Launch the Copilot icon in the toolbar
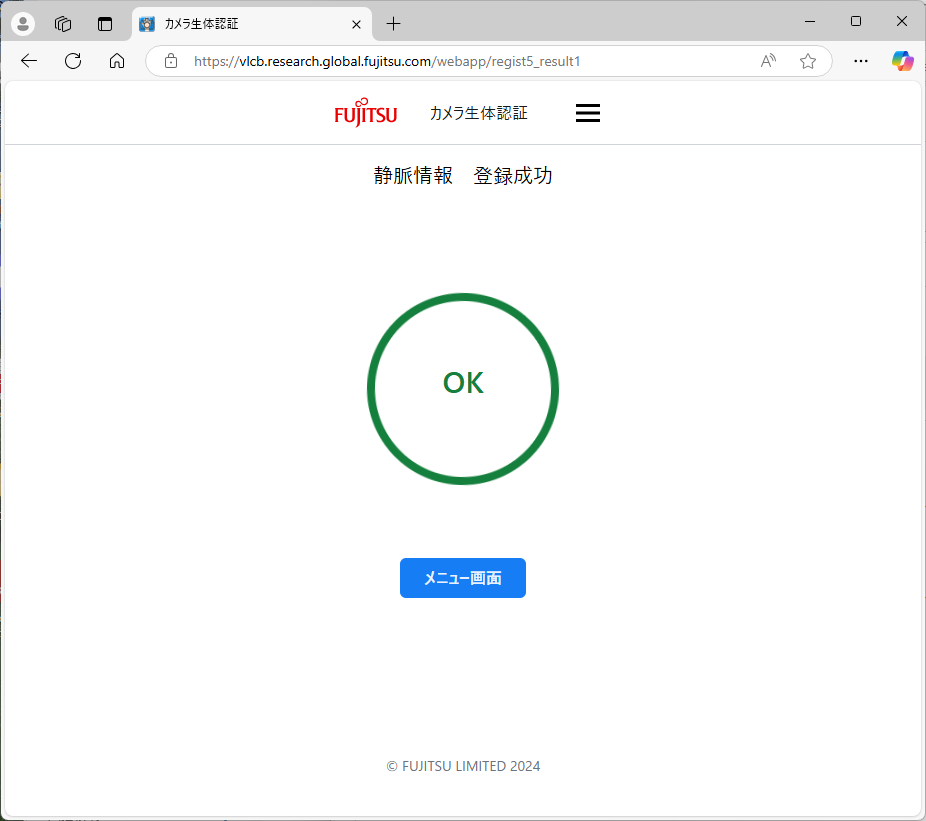The width and height of the screenshot is (926, 821). pyautogui.click(x=902, y=61)
